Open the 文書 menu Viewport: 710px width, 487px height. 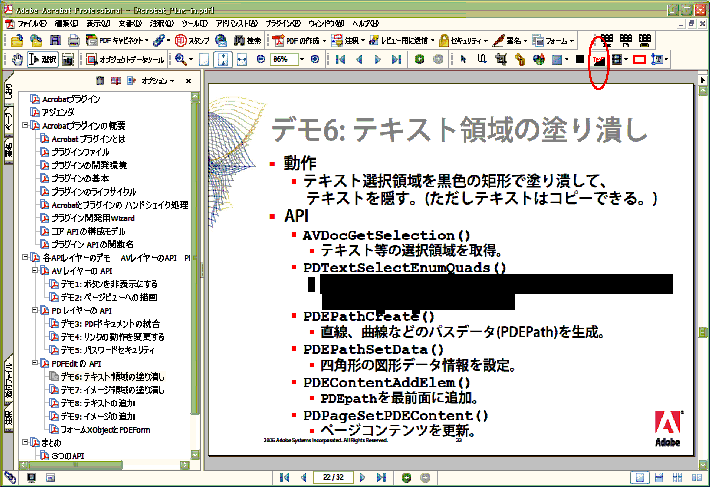(x=130, y=24)
